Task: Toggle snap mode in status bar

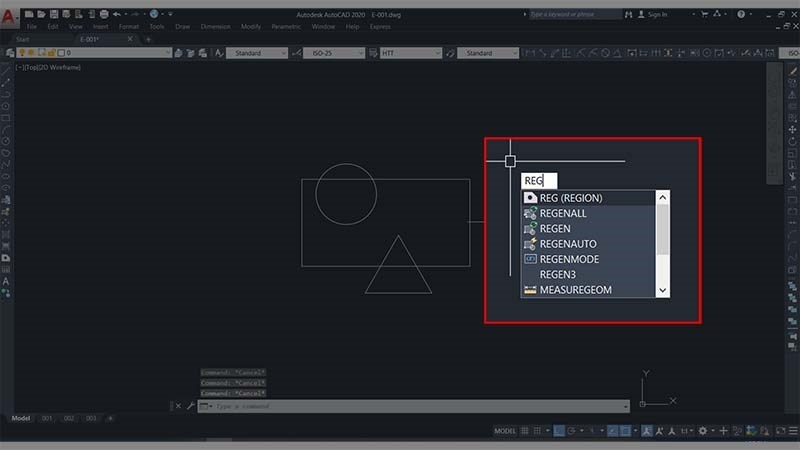Action: [537, 431]
